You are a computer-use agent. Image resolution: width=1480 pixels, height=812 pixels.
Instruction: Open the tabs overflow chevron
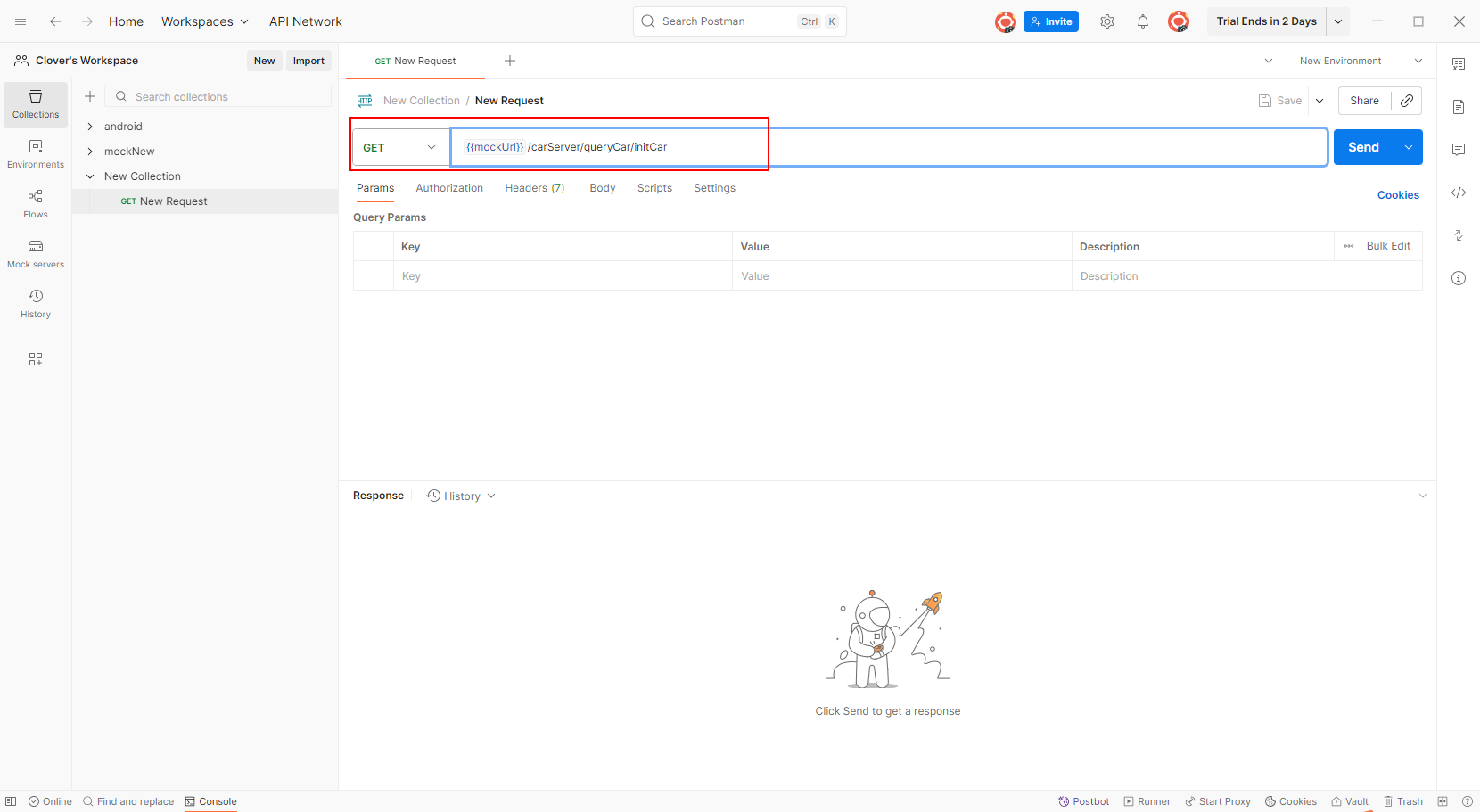[1269, 61]
